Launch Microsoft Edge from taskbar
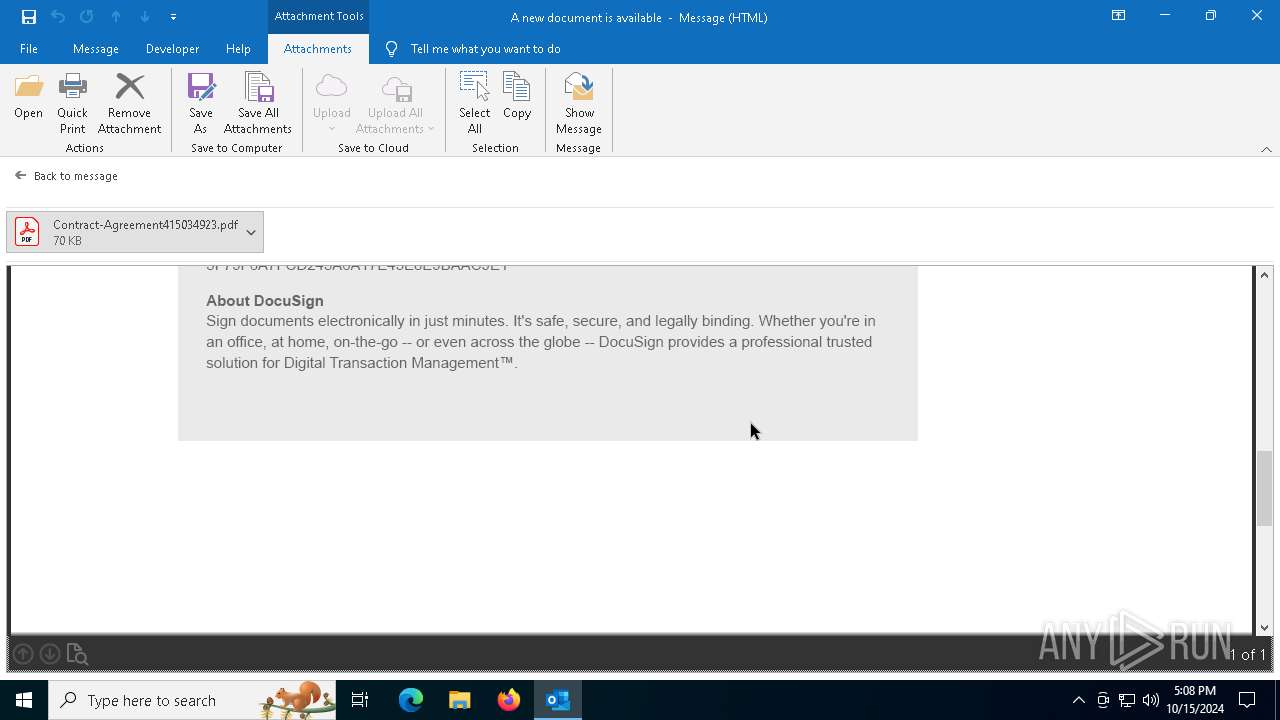Screen dimensions: 1280x720 pyautogui.click(x=411, y=700)
